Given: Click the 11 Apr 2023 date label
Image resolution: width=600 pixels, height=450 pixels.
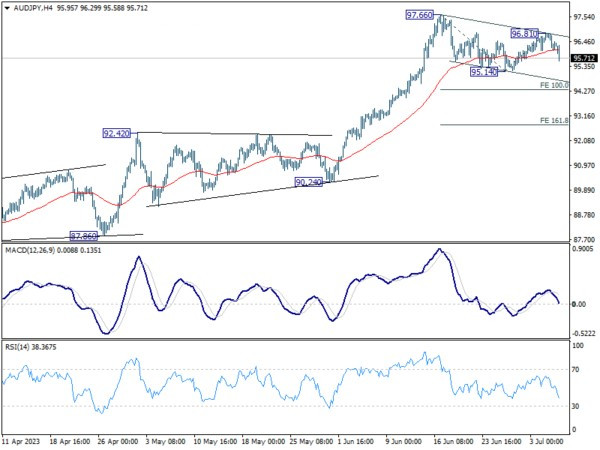Looking at the screenshot, I should click(x=21, y=441).
